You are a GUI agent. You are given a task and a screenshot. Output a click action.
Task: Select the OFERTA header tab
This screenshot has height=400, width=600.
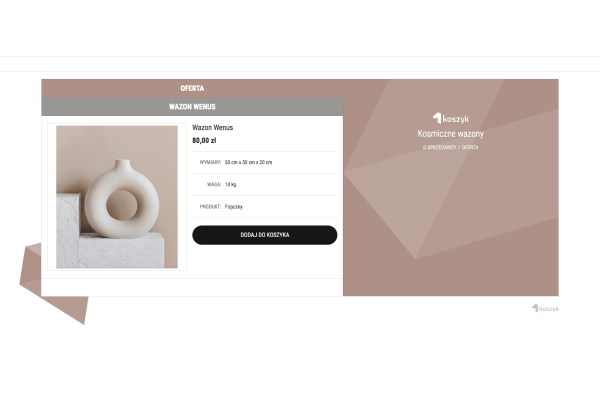[192, 88]
